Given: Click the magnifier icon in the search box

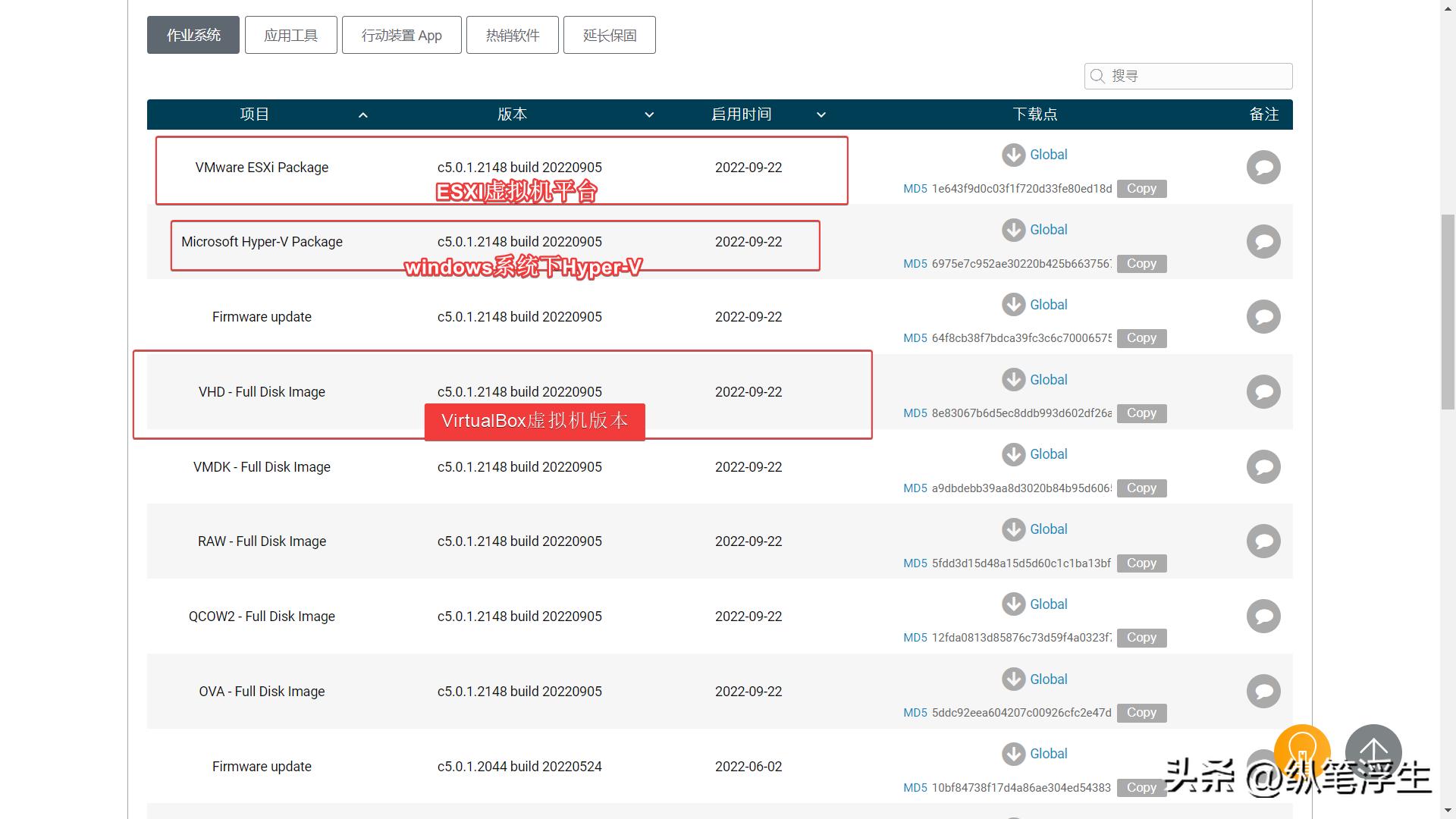Looking at the screenshot, I should tap(1097, 76).
